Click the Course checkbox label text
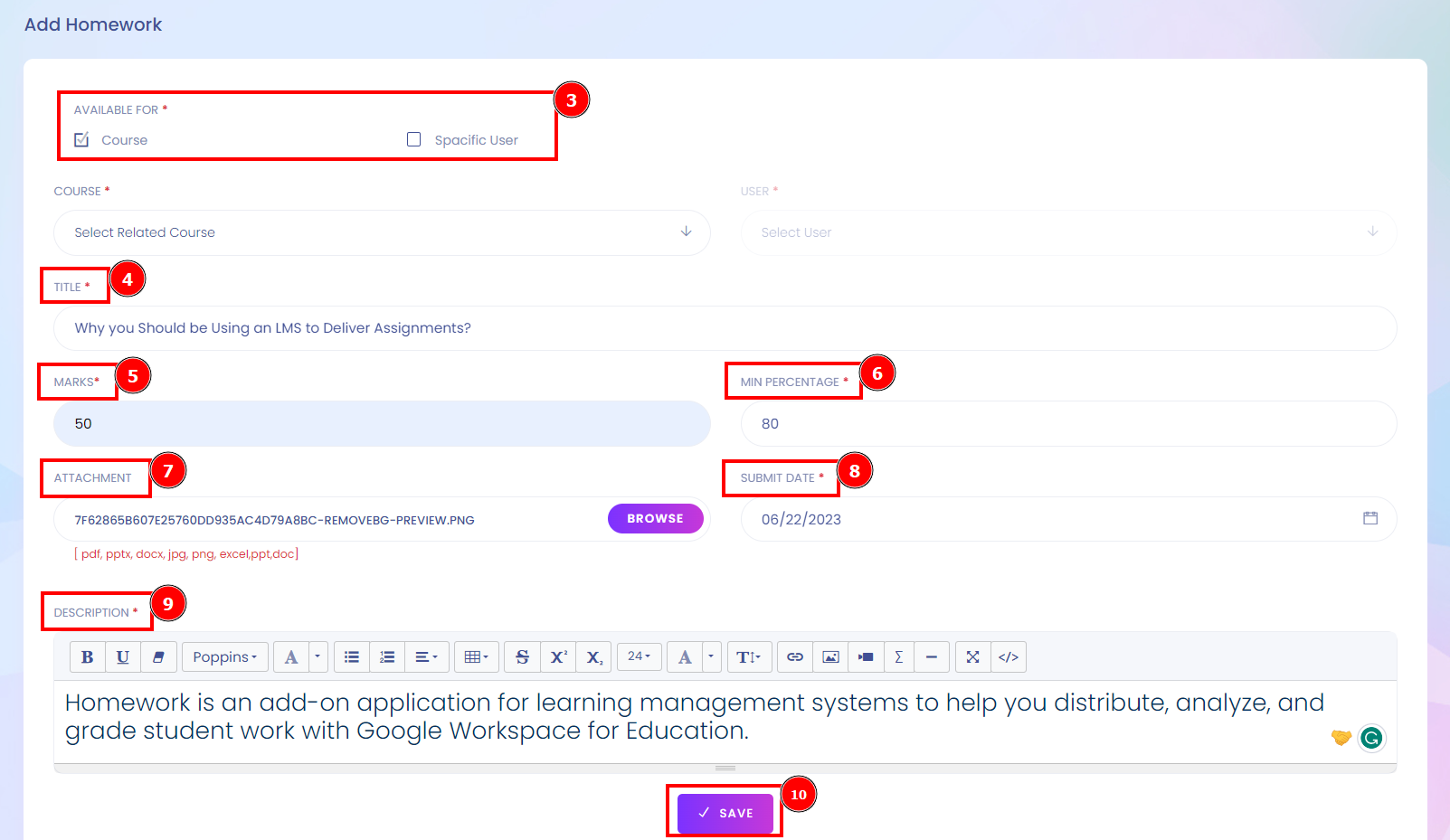This screenshot has height=840, width=1450. pos(125,140)
